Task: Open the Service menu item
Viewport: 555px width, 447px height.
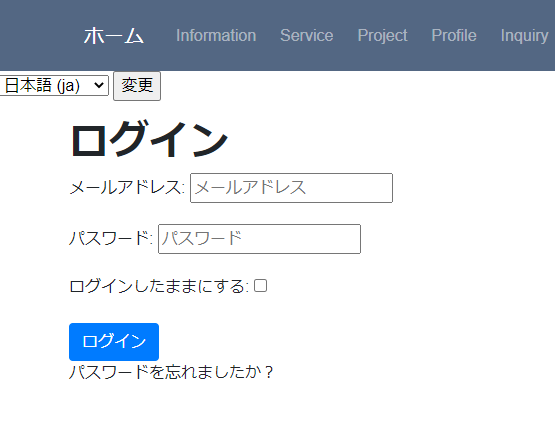Action: [x=307, y=35]
